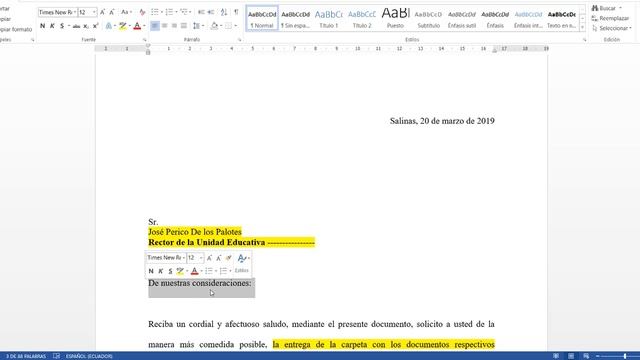640x360 pixels.
Task: Toggle Bold (N) in the ribbon
Action: 42,26
